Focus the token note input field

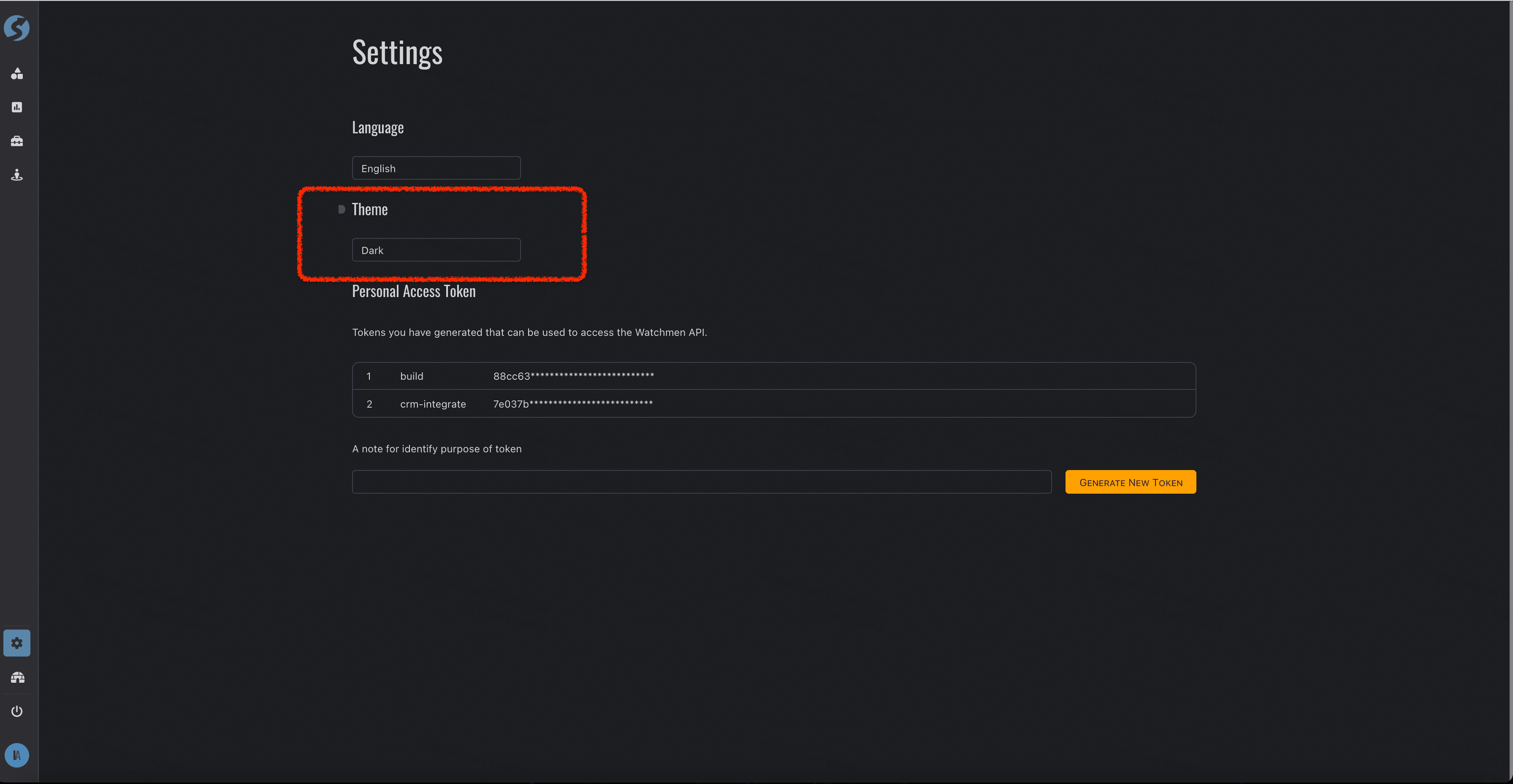701,481
